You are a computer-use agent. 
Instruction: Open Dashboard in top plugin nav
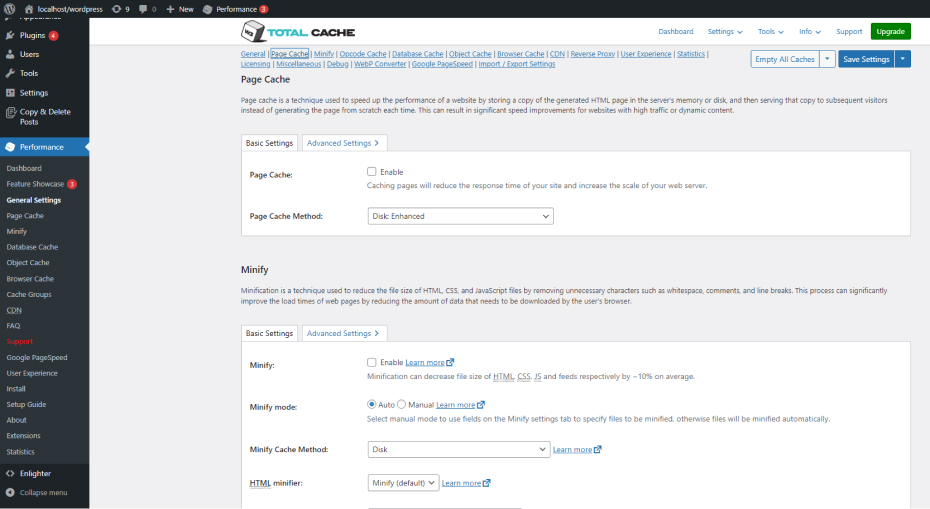point(676,31)
